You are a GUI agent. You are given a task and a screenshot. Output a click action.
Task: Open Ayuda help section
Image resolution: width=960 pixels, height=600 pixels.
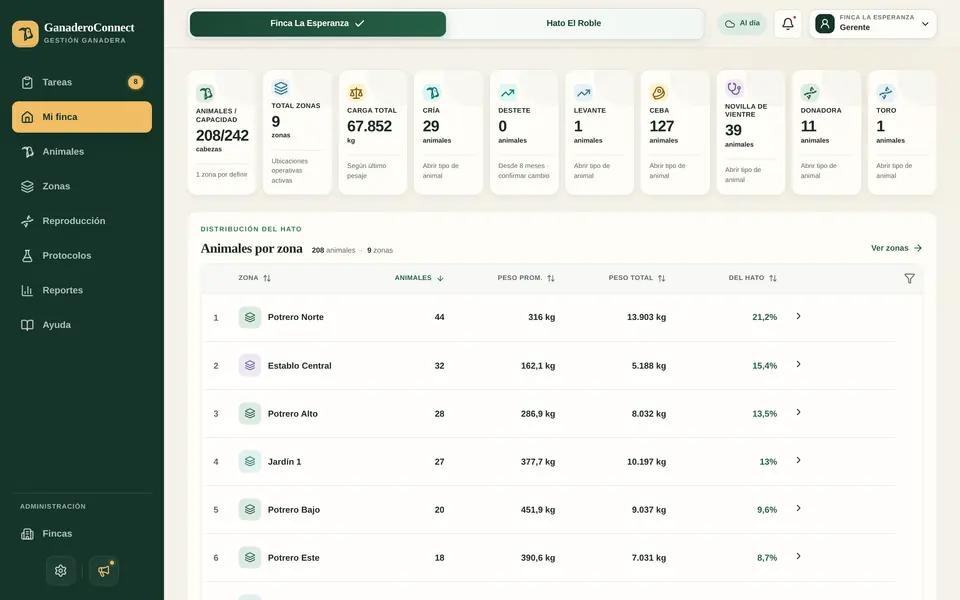coord(82,325)
